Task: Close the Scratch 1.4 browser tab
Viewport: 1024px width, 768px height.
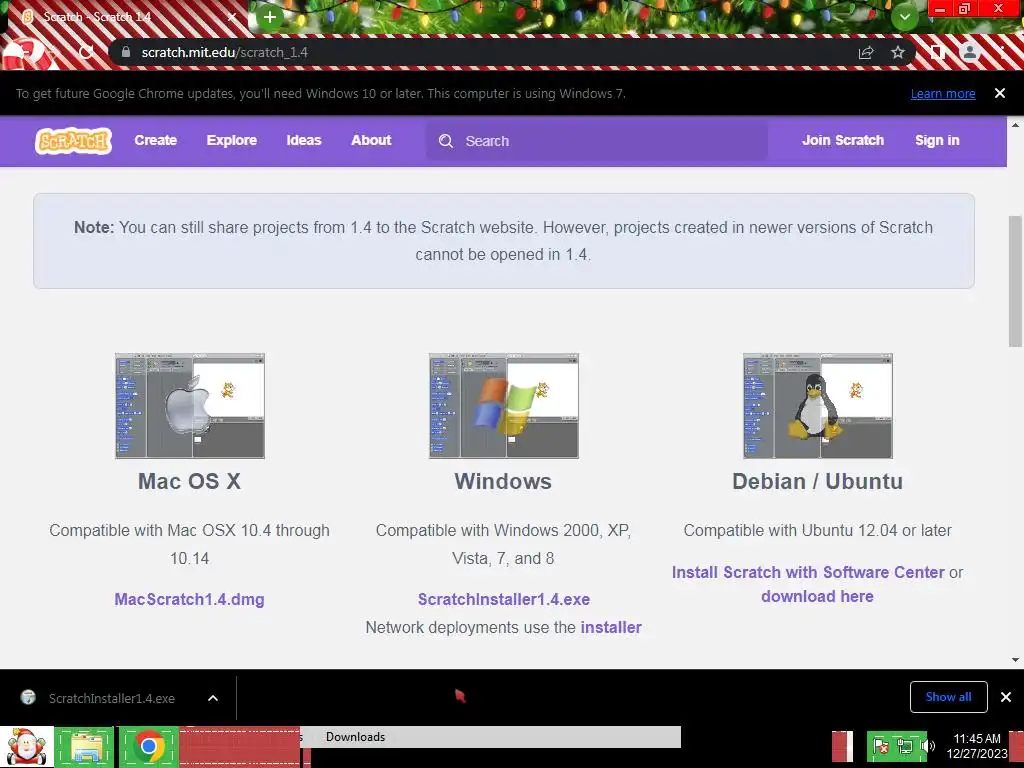Action: 232,17
